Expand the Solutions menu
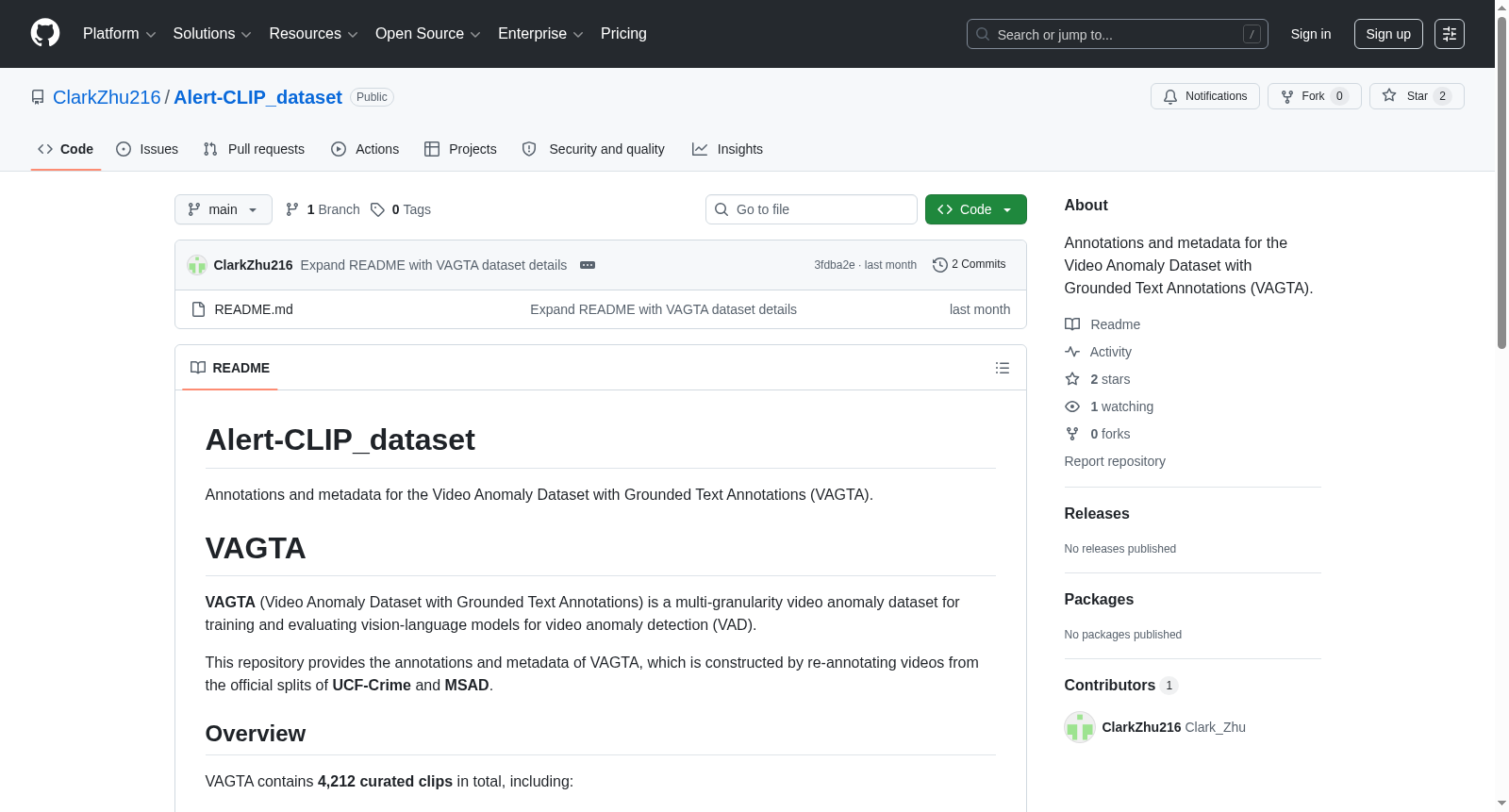Image resolution: width=1509 pixels, height=812 pixels. click(x=212, y=34)
